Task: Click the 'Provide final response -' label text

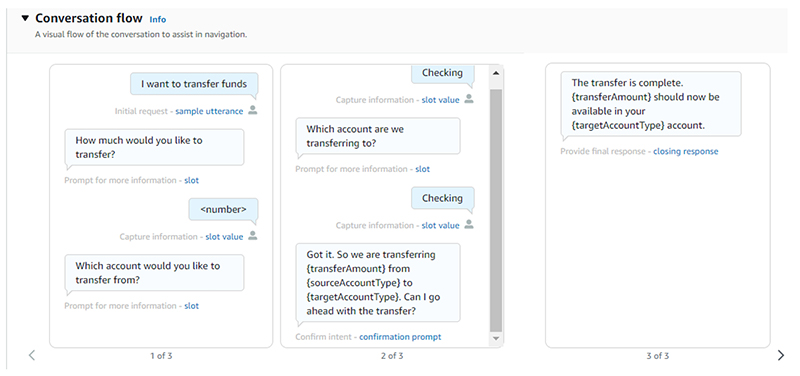Action: click(x=606, y=152)
